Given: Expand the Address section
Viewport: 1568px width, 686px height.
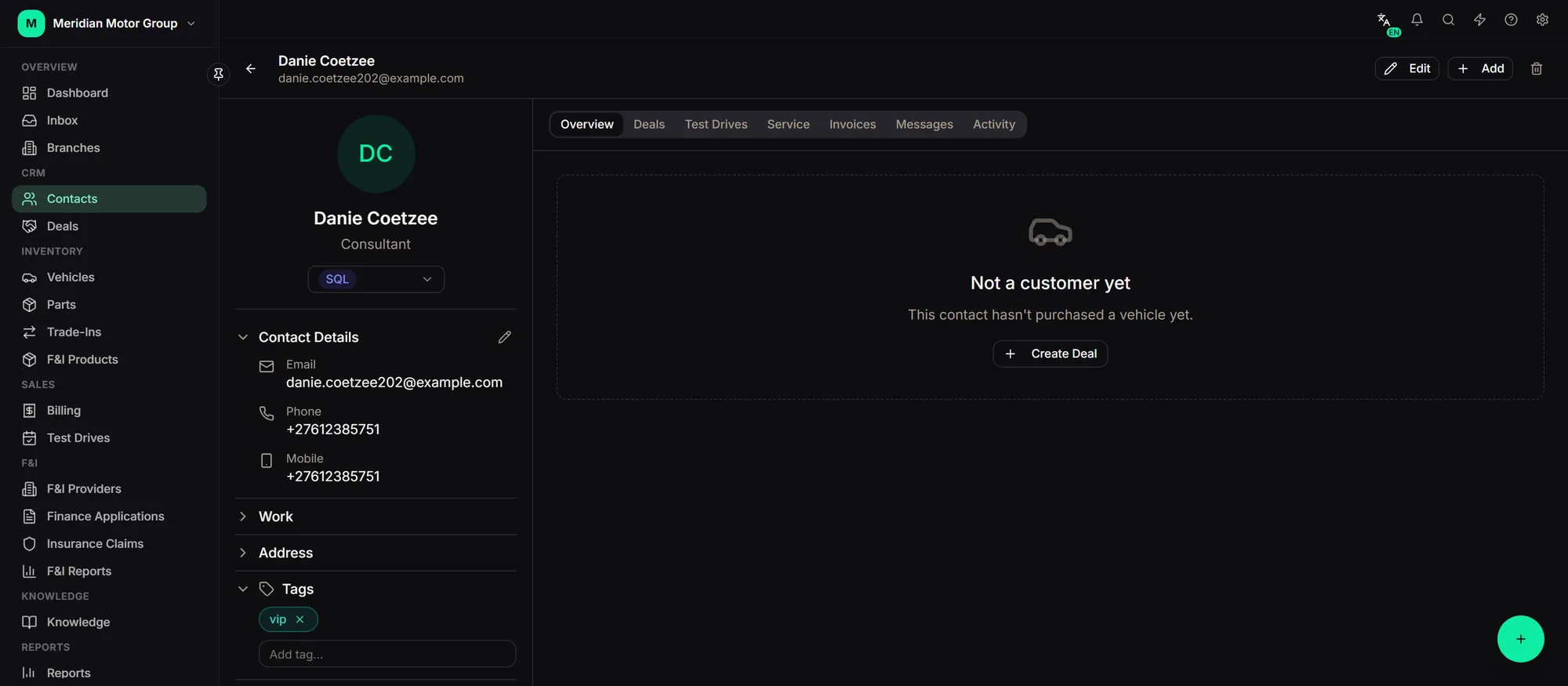Looking at the screenshot, I should point(243,553).
